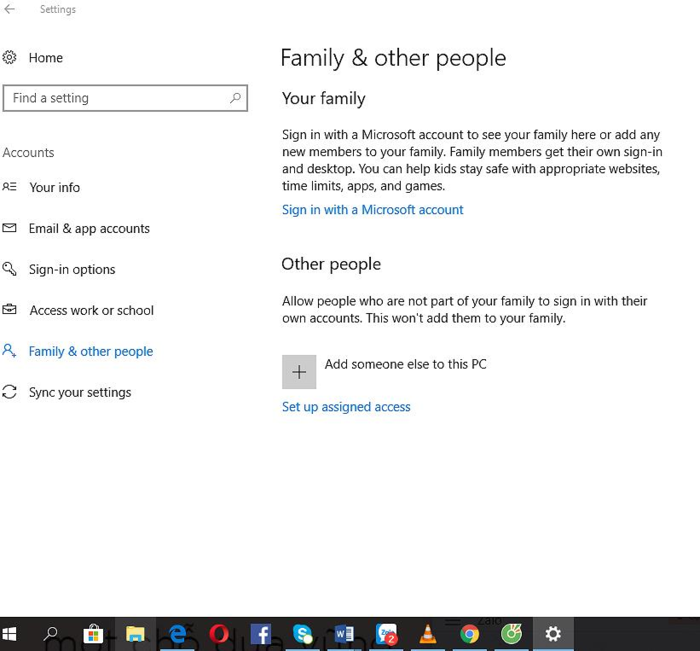Click the magnifier icon in search box
Viewport: 700px width, 651px height.
point(235,98)
